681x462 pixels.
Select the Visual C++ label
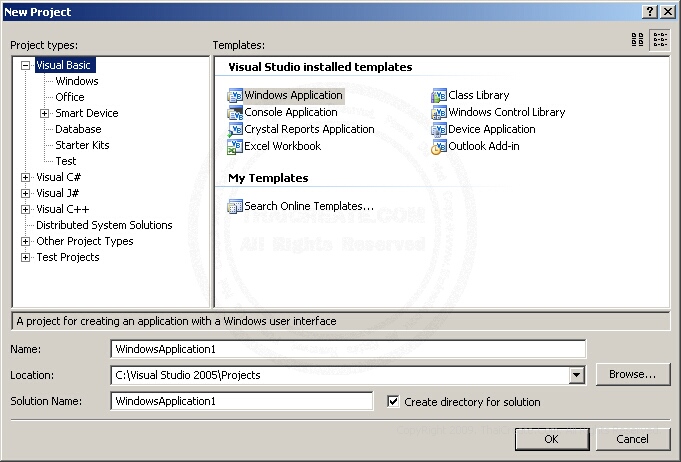point(63,209)
